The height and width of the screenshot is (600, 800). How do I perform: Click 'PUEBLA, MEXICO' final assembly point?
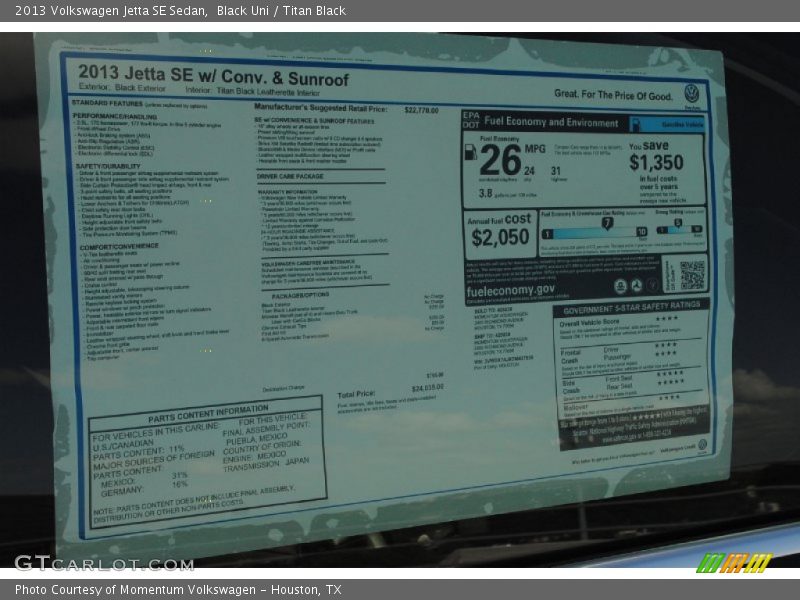coord(257,439)
